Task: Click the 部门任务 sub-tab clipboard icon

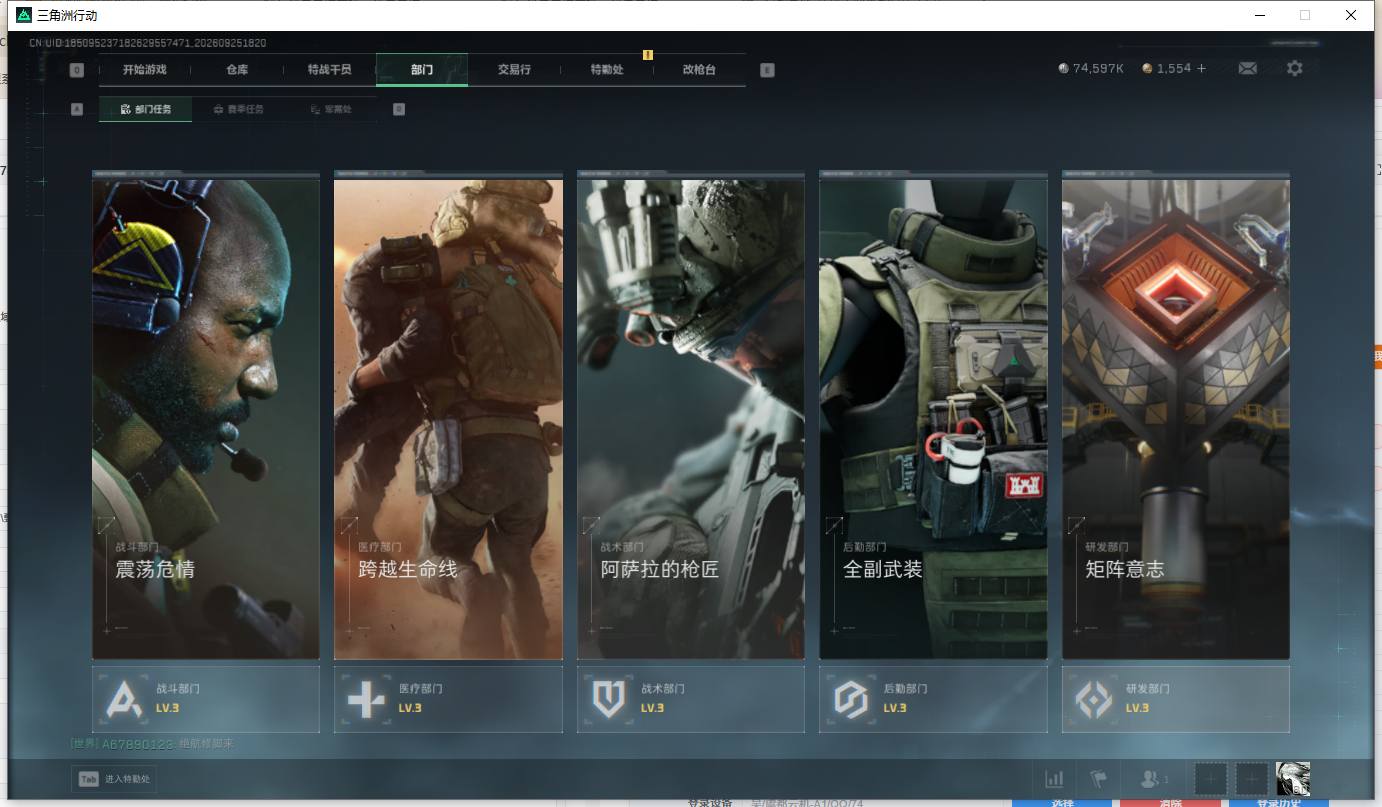Action: click(126, 109)
